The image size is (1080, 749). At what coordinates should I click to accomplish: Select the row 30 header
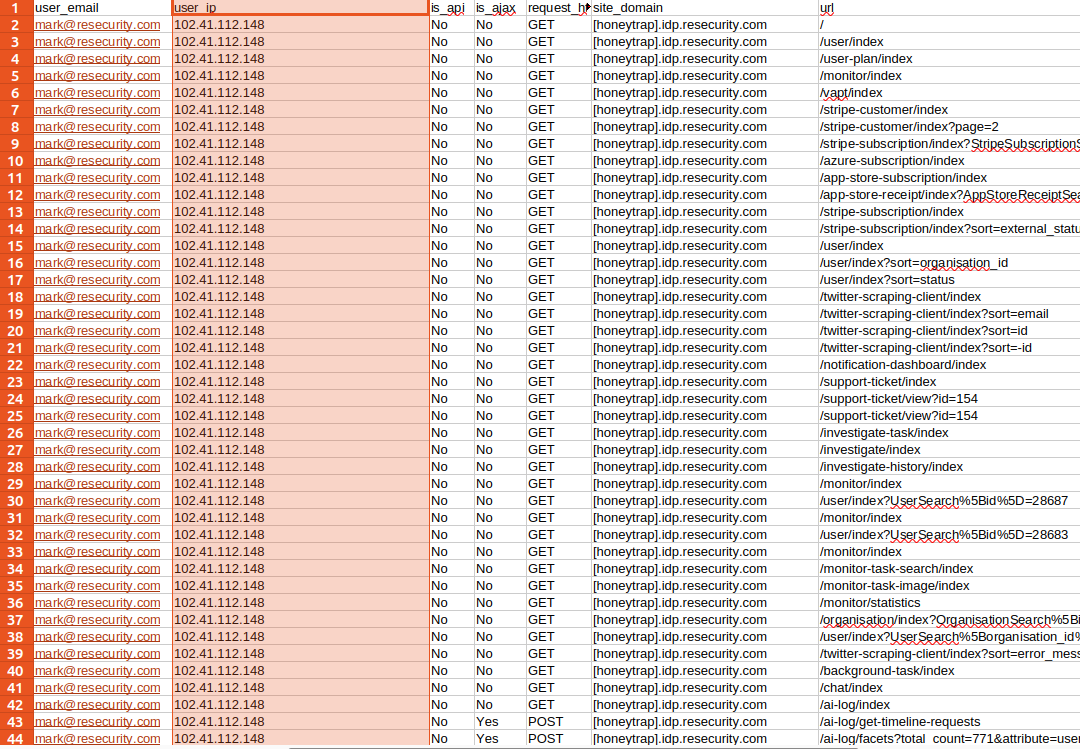[15, 501]
